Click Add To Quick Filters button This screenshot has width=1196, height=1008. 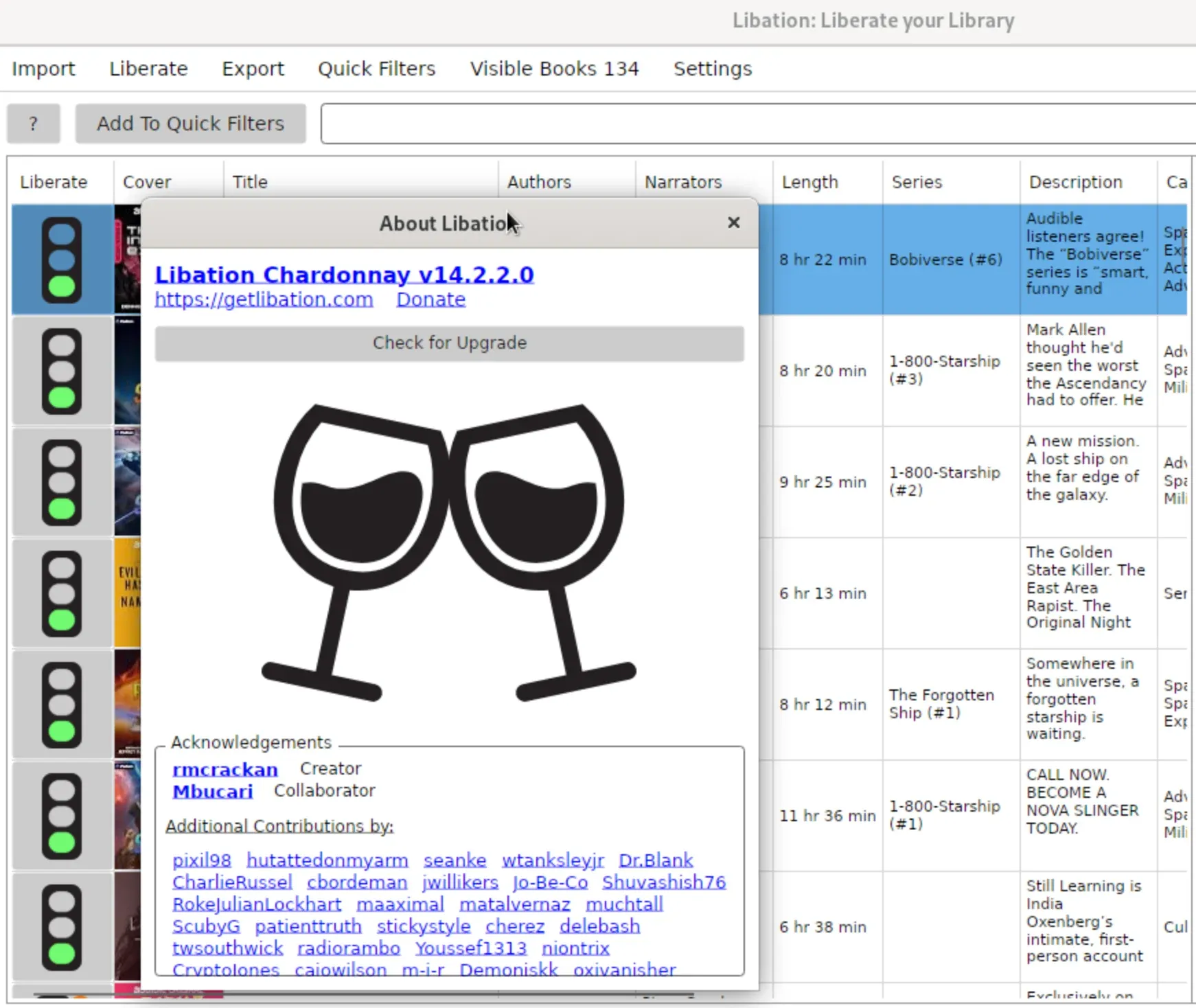tap(190, 124)
